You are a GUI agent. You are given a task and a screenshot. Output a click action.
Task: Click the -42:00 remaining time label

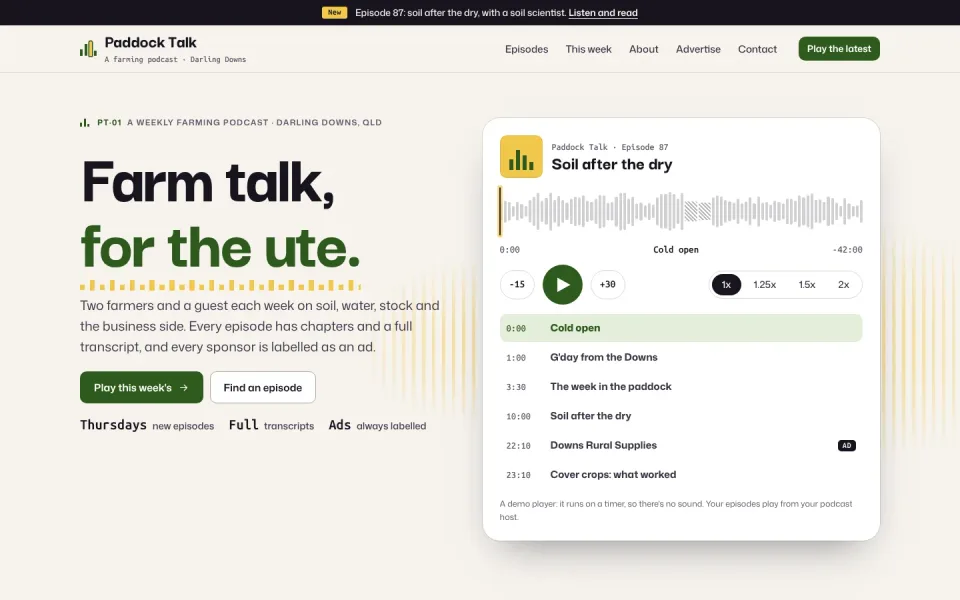click(x=847, y=250)
